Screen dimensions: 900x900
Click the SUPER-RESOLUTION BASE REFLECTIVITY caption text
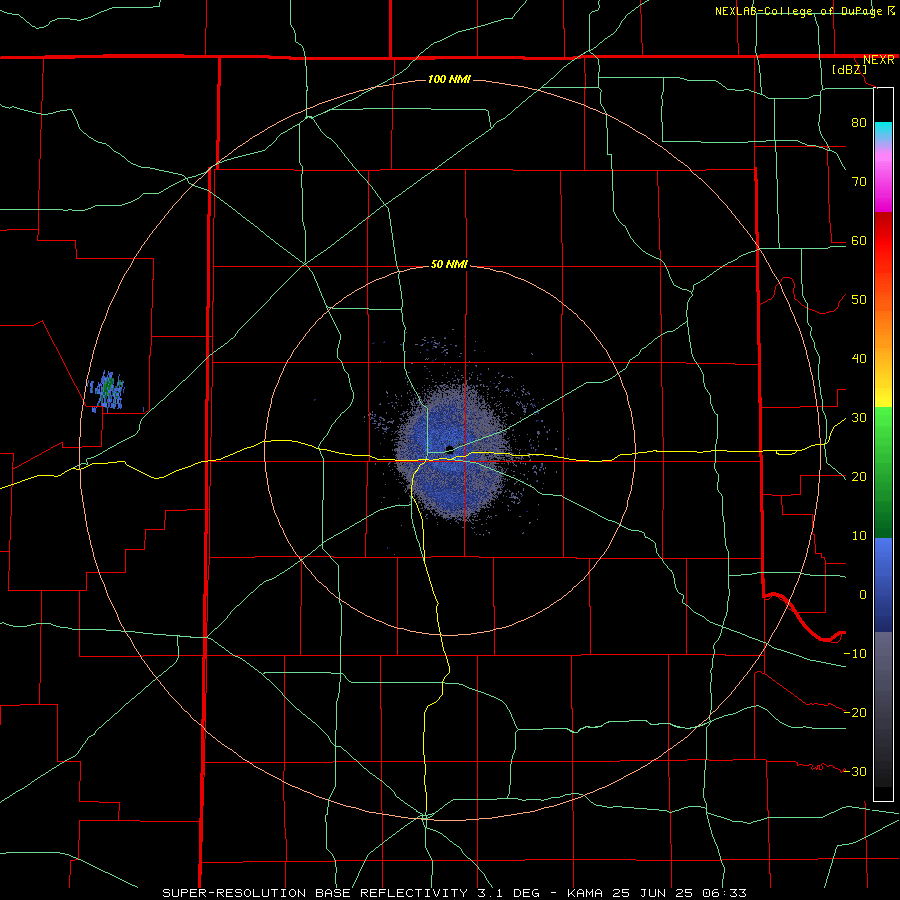(x=315, y=893)
